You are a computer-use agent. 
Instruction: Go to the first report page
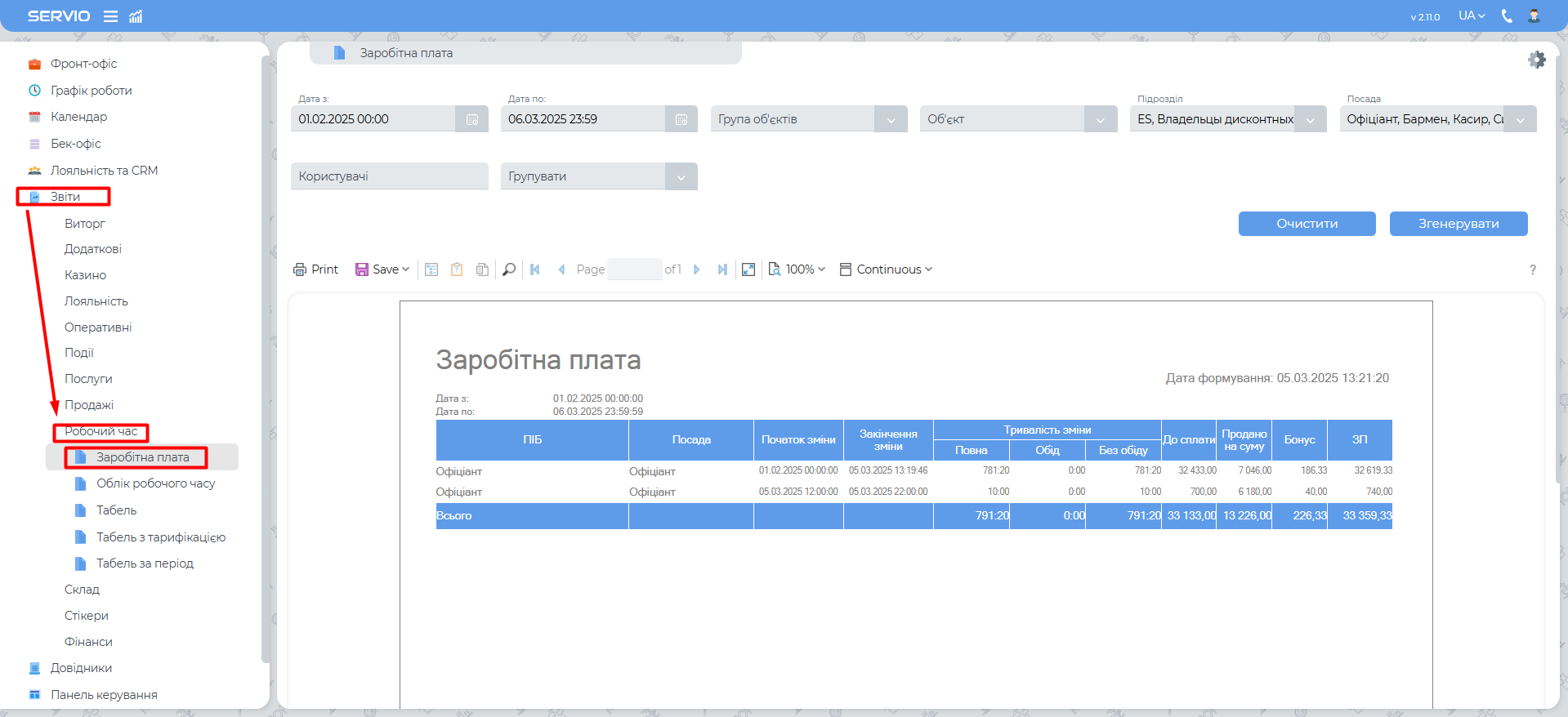click(x=535, y=269)
